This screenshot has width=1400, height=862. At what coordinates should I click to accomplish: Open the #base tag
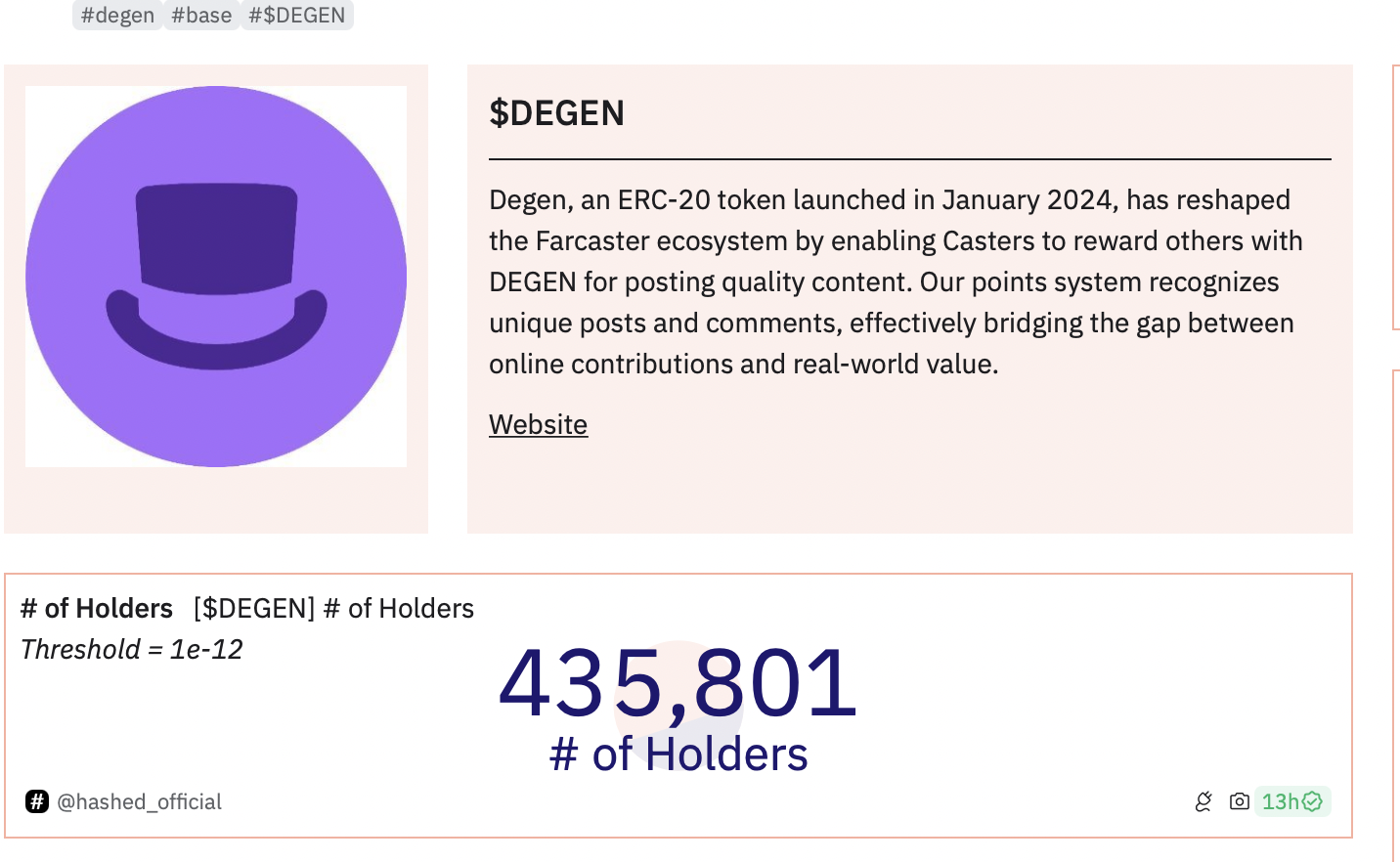coord(201,16)
